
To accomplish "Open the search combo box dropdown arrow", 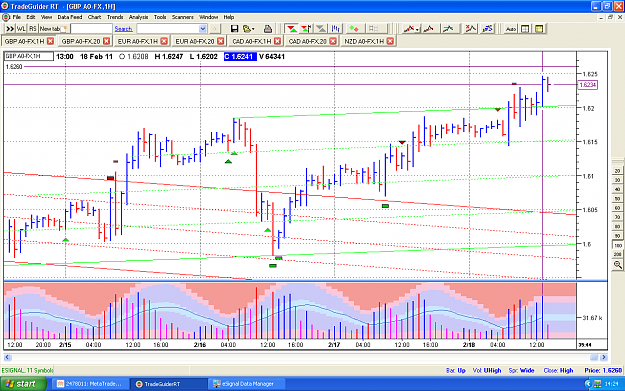I will (202, 29).
